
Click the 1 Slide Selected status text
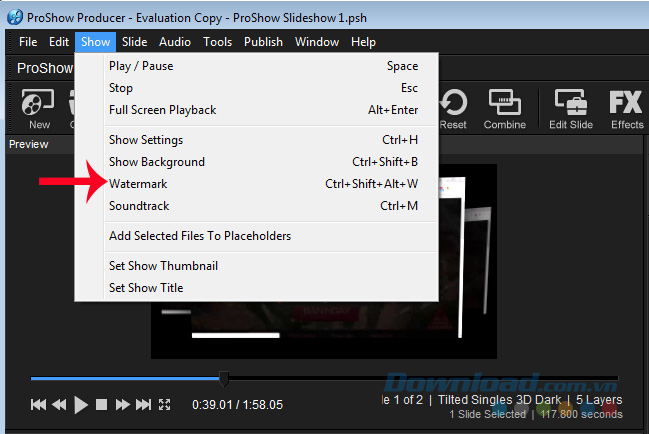(488, 414)
